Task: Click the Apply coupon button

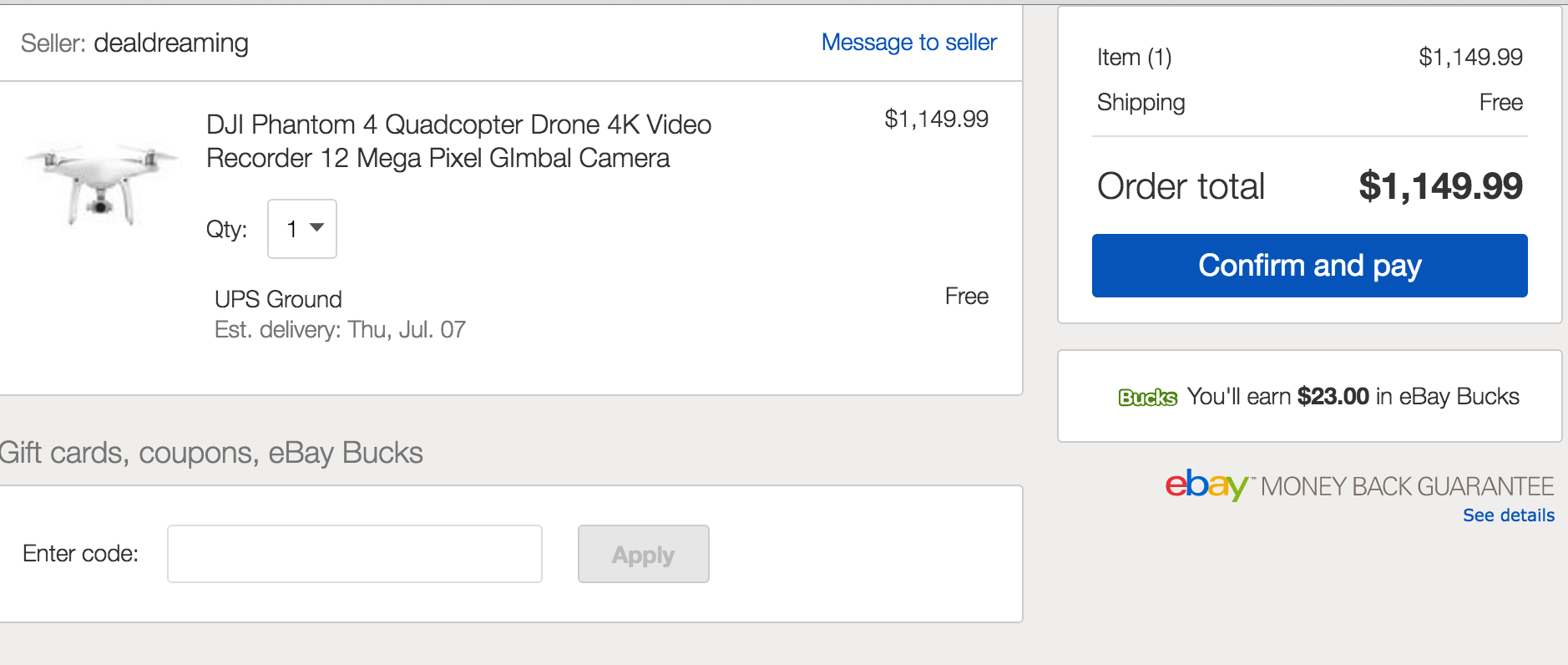Action: tap(644, 554)
